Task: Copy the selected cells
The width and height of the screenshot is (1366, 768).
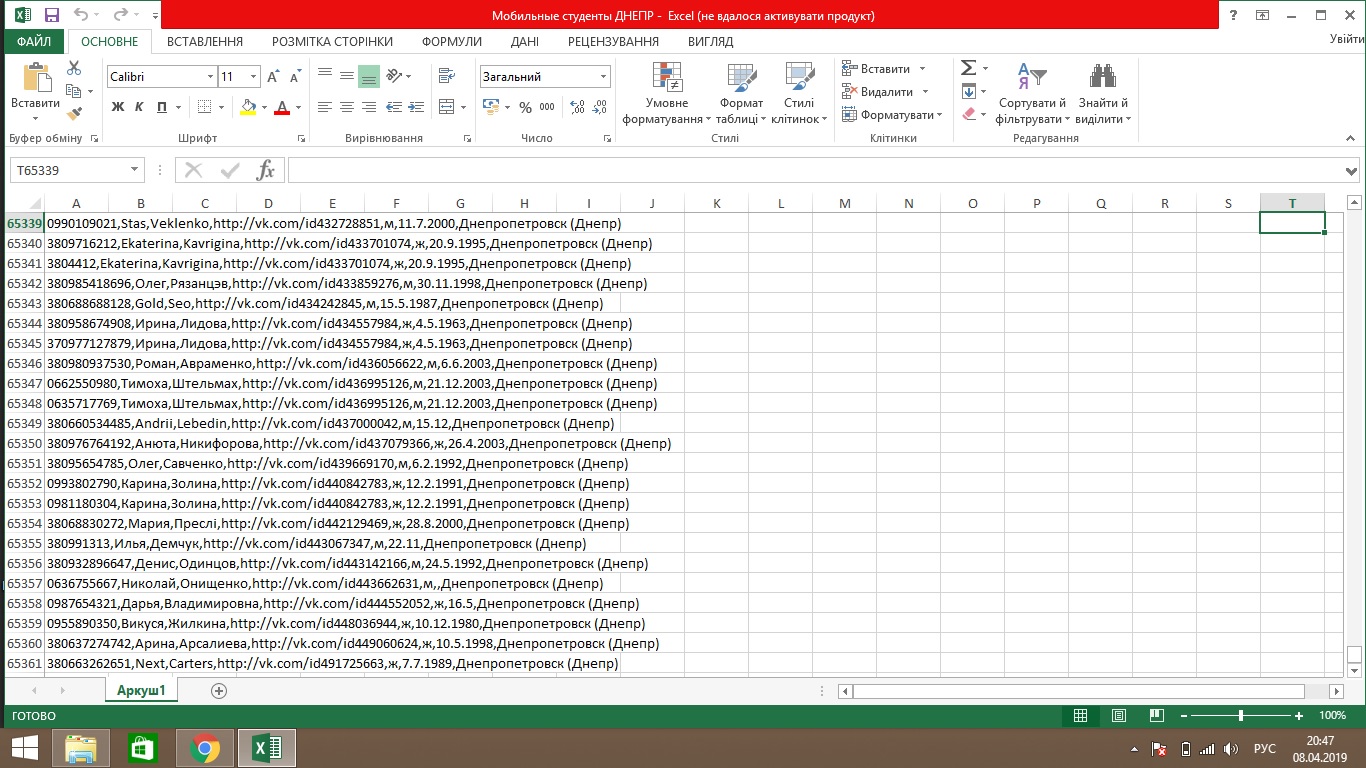Action: tap(74, 91)
